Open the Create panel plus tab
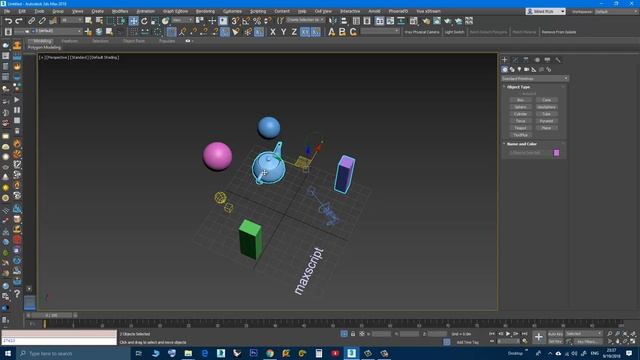640x360 pixels. pos(504,60)
